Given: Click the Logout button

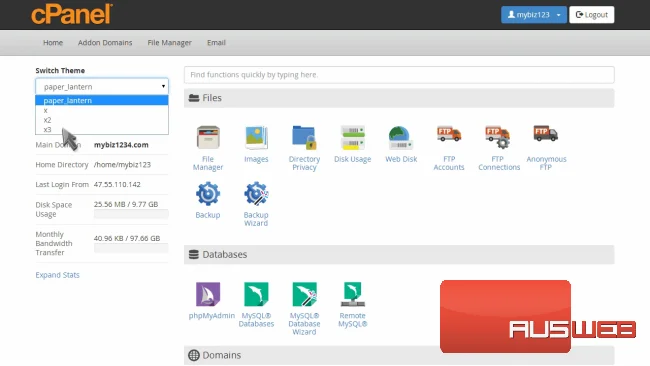Looking at the screenshot, I should click(592, 15).
